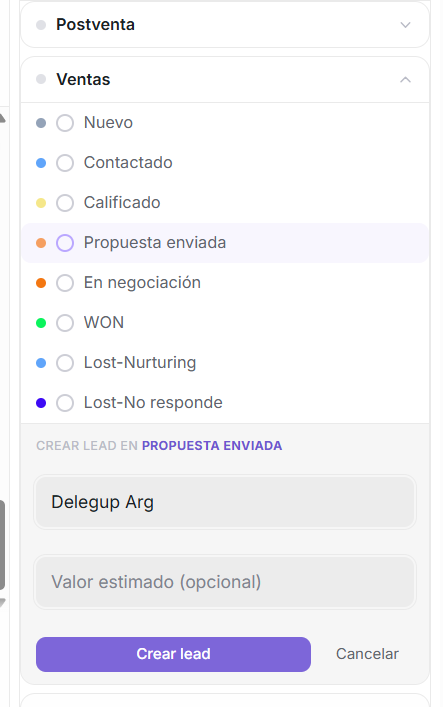Click the Crear lead button
This screenshot has width=443, height=707.
173,654
